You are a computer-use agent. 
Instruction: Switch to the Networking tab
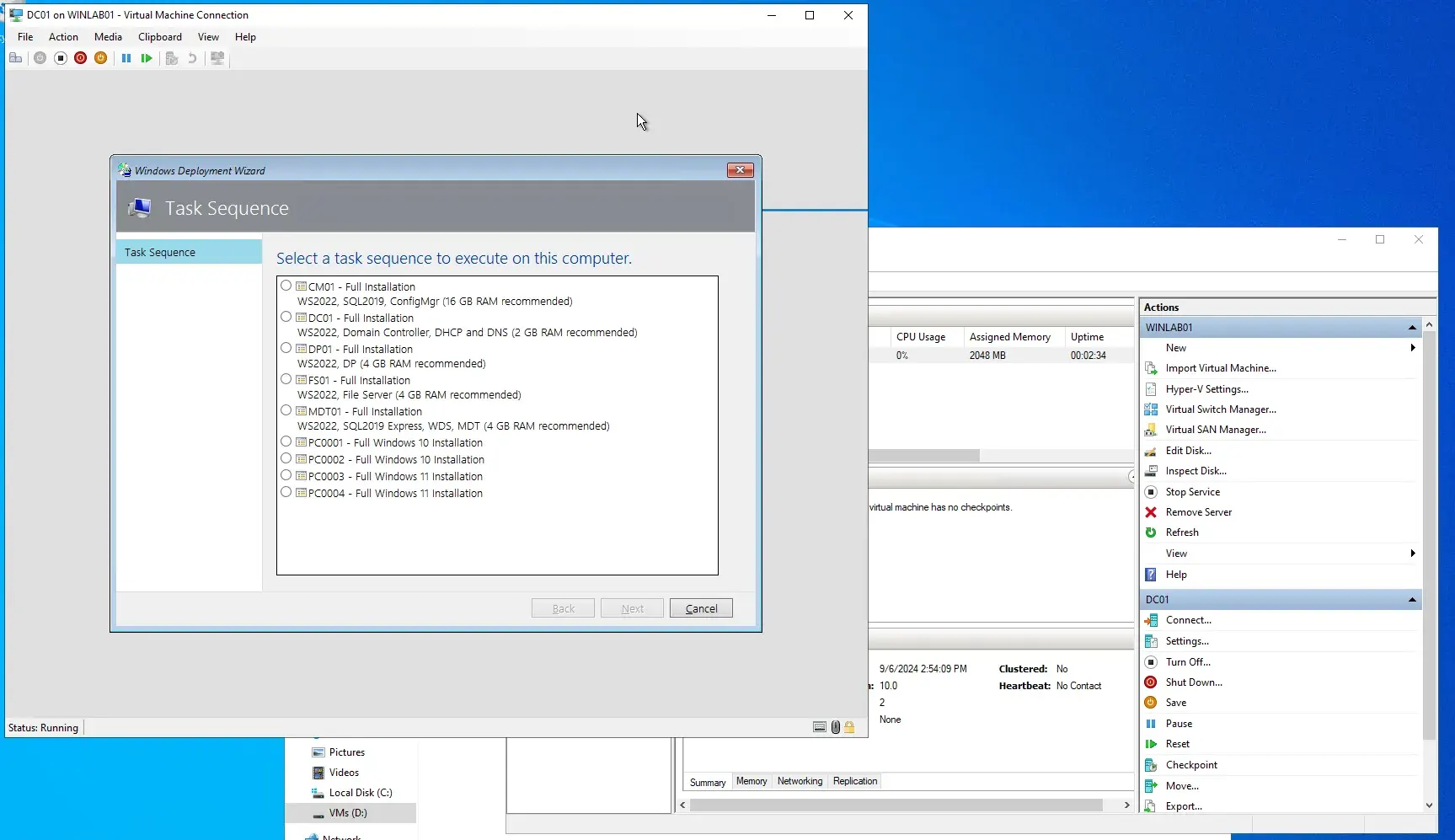(x=800, y=781)
